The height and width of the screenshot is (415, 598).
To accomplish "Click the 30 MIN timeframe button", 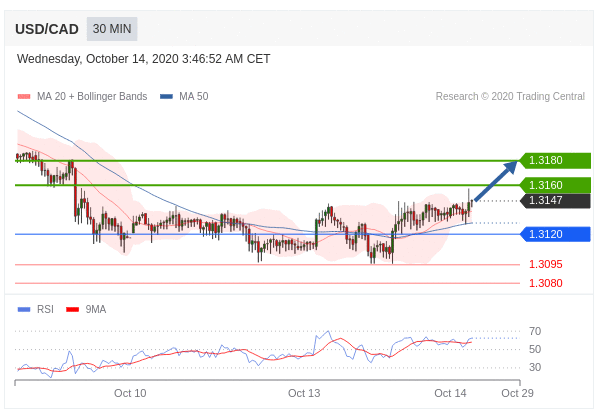I will coord(112,29).
